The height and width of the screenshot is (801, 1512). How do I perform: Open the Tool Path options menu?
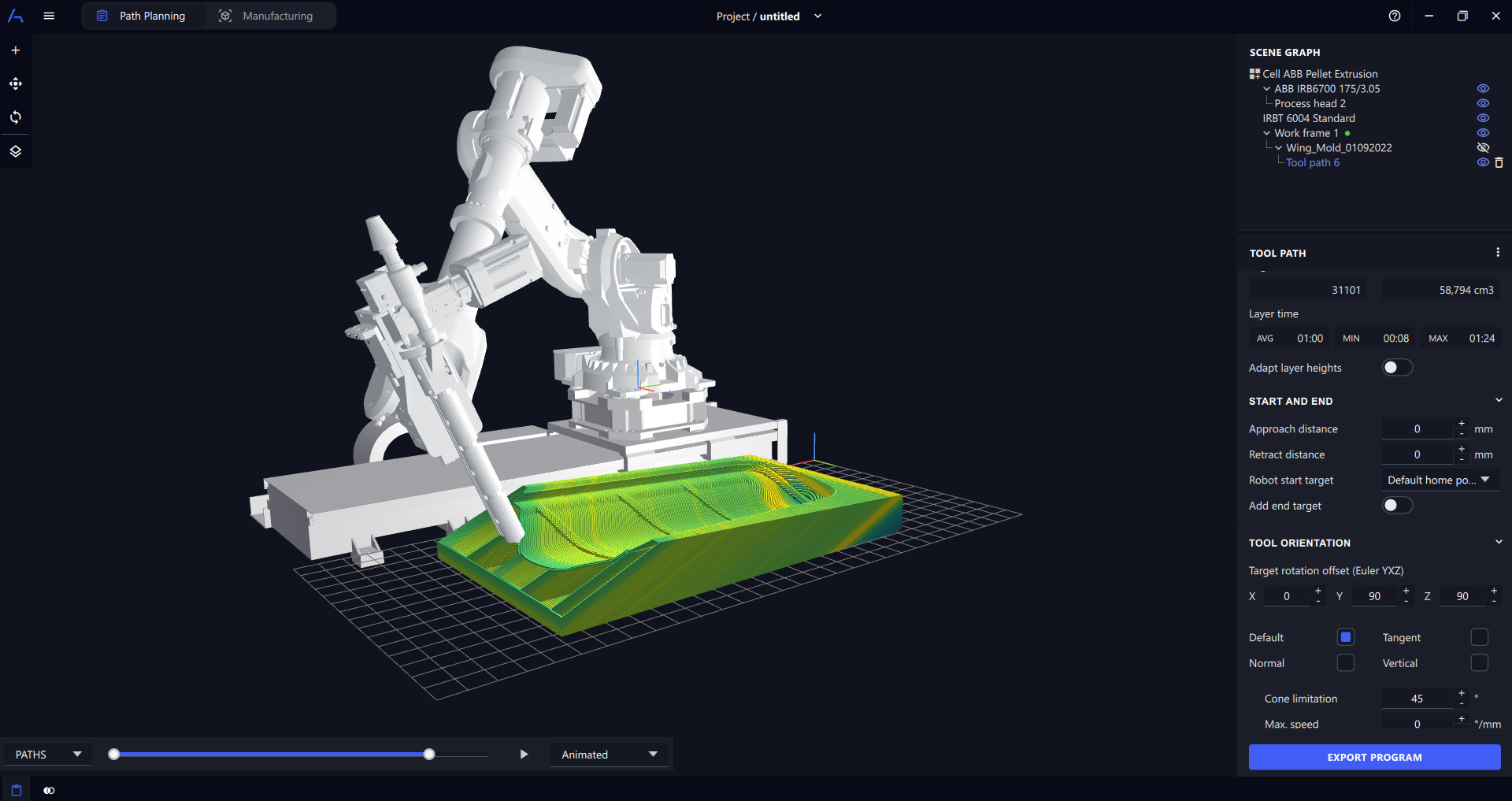coord(1498,252)
